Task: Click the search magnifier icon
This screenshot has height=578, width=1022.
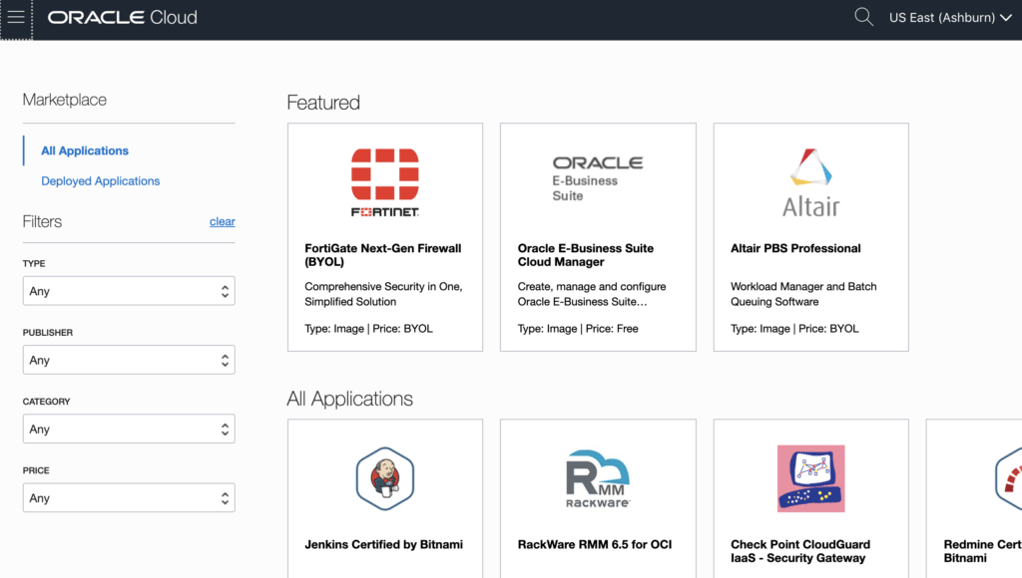Action: (863, 17)
